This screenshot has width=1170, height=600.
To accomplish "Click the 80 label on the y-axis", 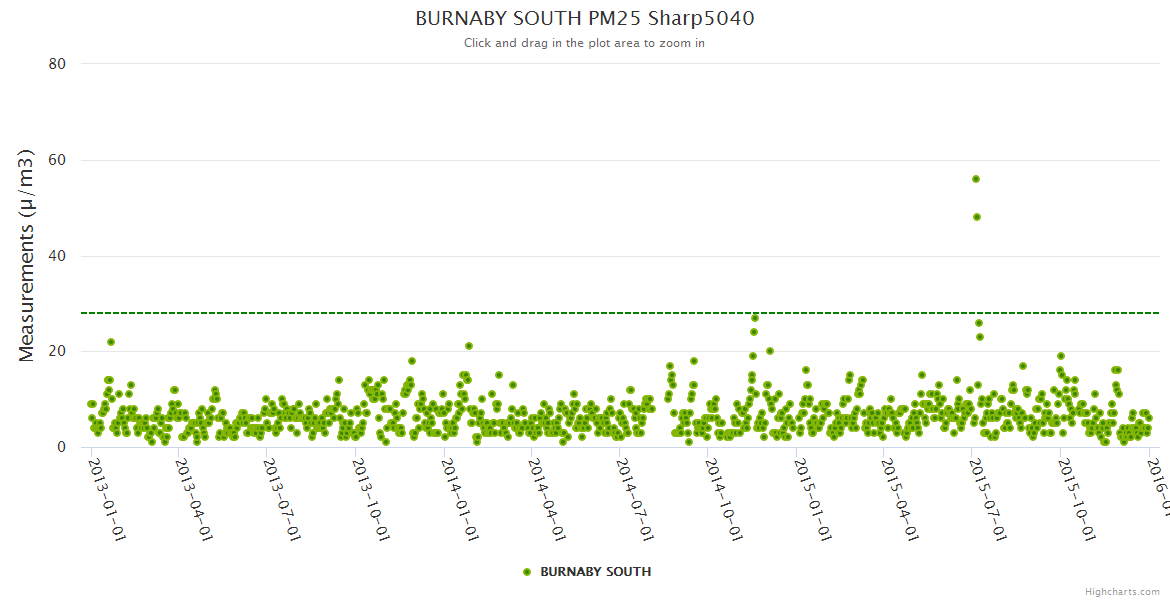I will [x=57, y=64].
